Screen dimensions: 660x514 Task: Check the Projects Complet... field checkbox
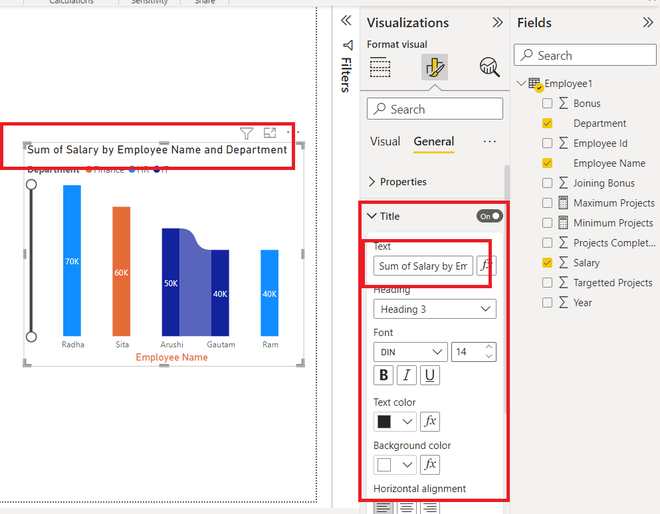tap(547, 243)
